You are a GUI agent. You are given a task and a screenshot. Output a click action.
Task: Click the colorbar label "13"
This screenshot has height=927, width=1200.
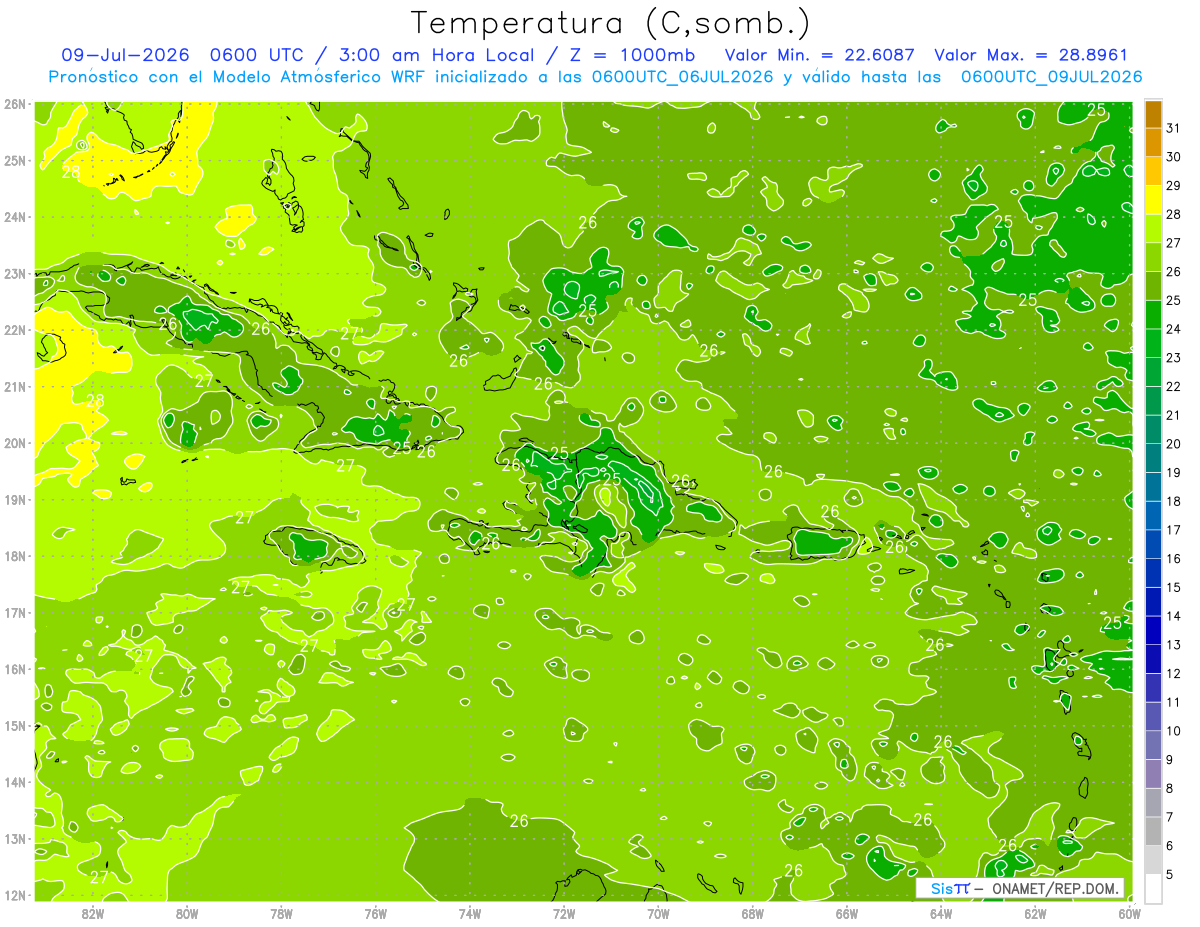(x=1174, y=645)
